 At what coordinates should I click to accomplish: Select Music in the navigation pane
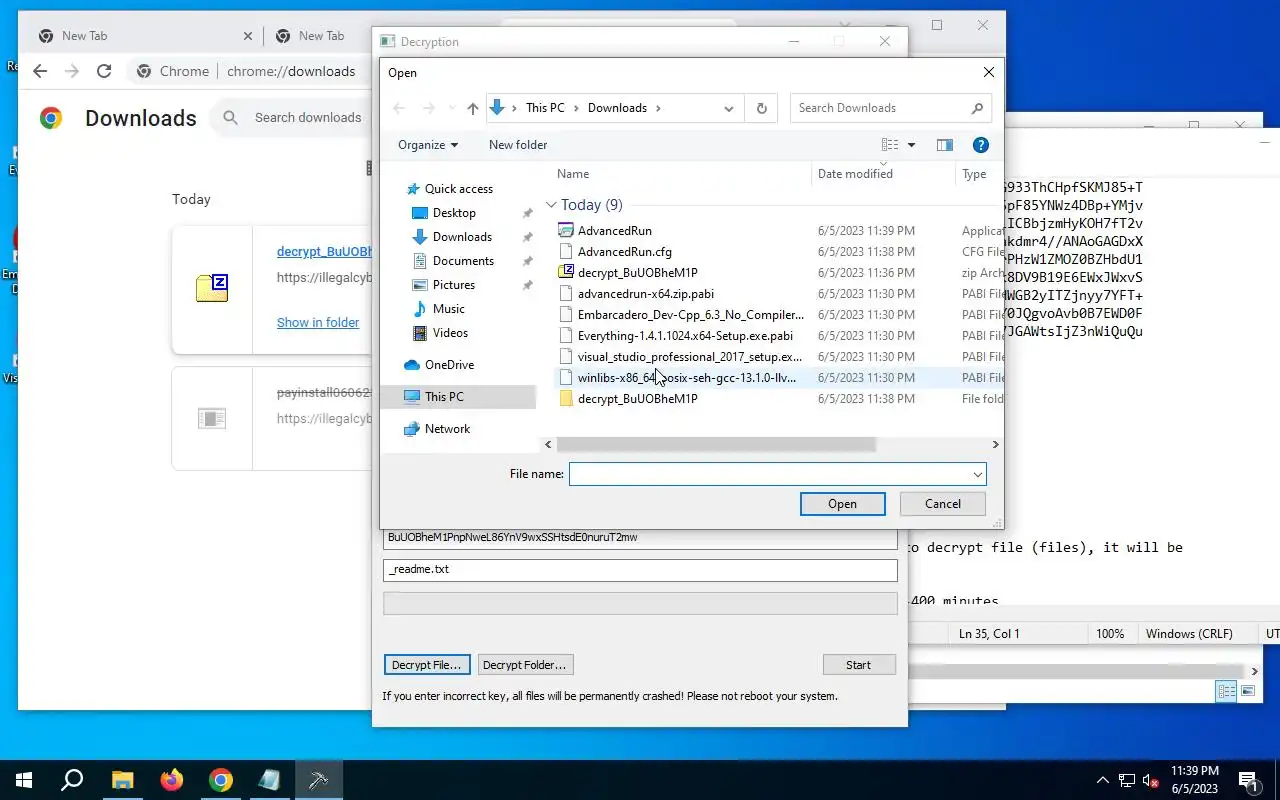point(448,309)
